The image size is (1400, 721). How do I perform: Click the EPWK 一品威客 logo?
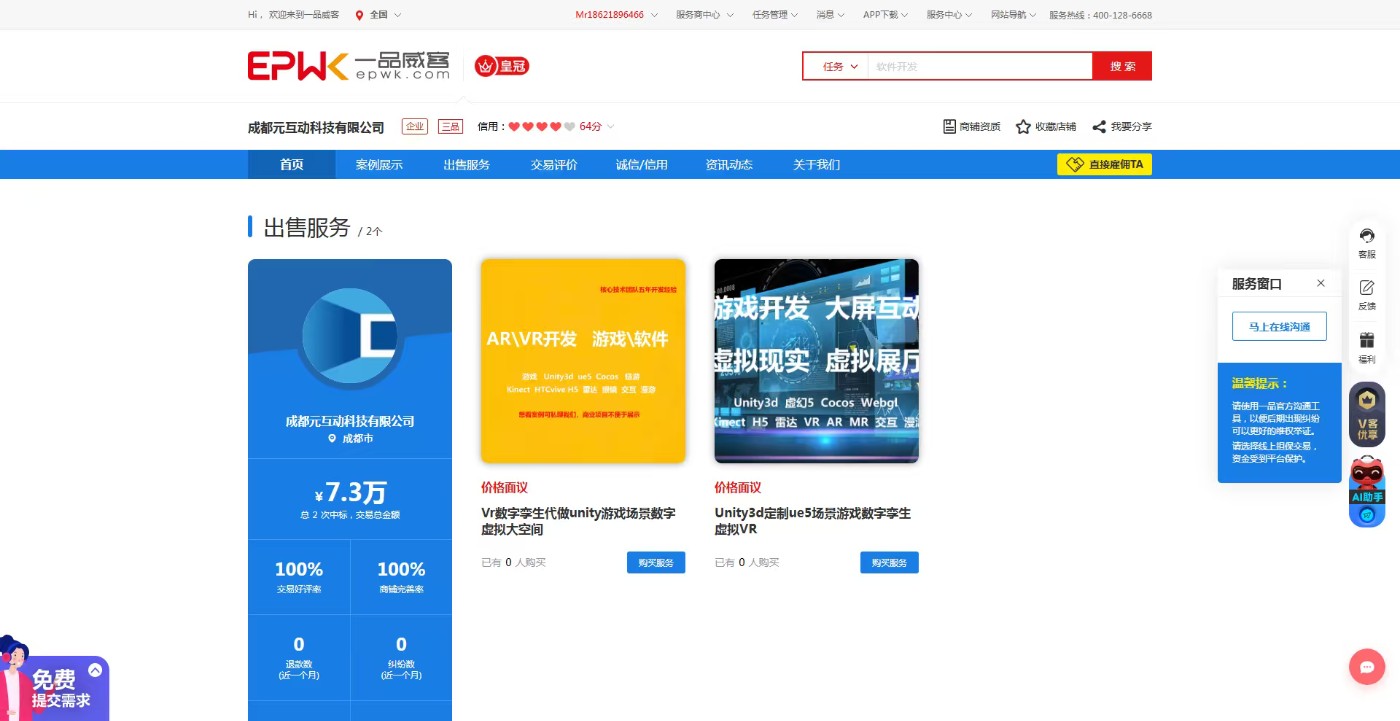tap(349, 66)
